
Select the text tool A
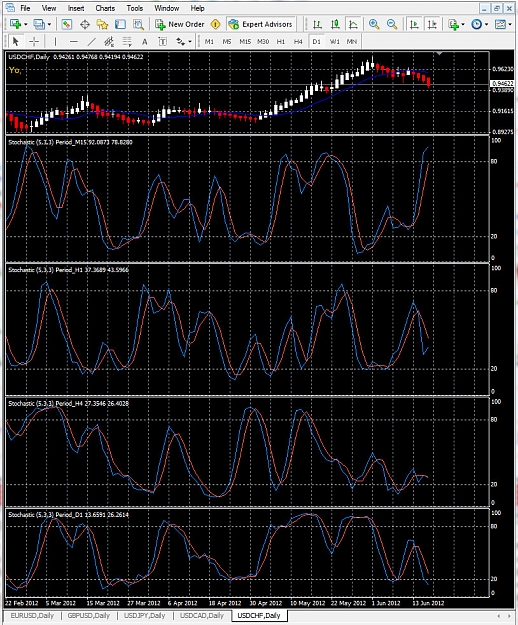click(x=145, y=41)
